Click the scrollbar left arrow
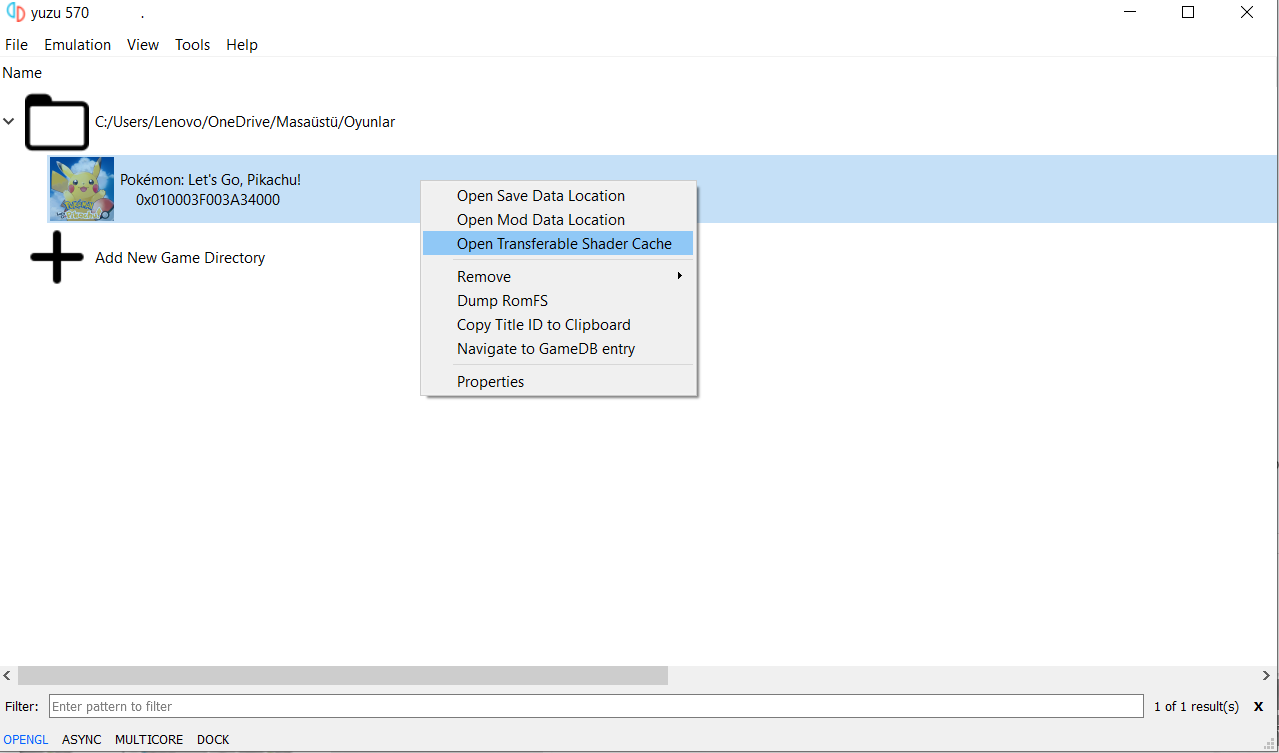The image size is (1279, 753). (8, 676)
